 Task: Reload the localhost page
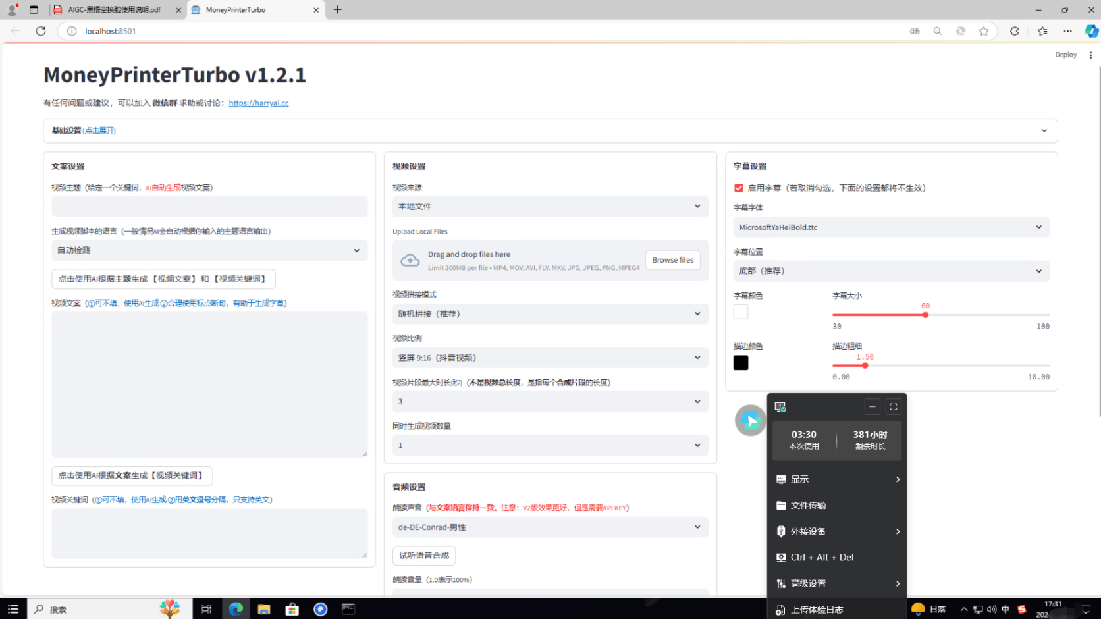[x=41, y=31]
